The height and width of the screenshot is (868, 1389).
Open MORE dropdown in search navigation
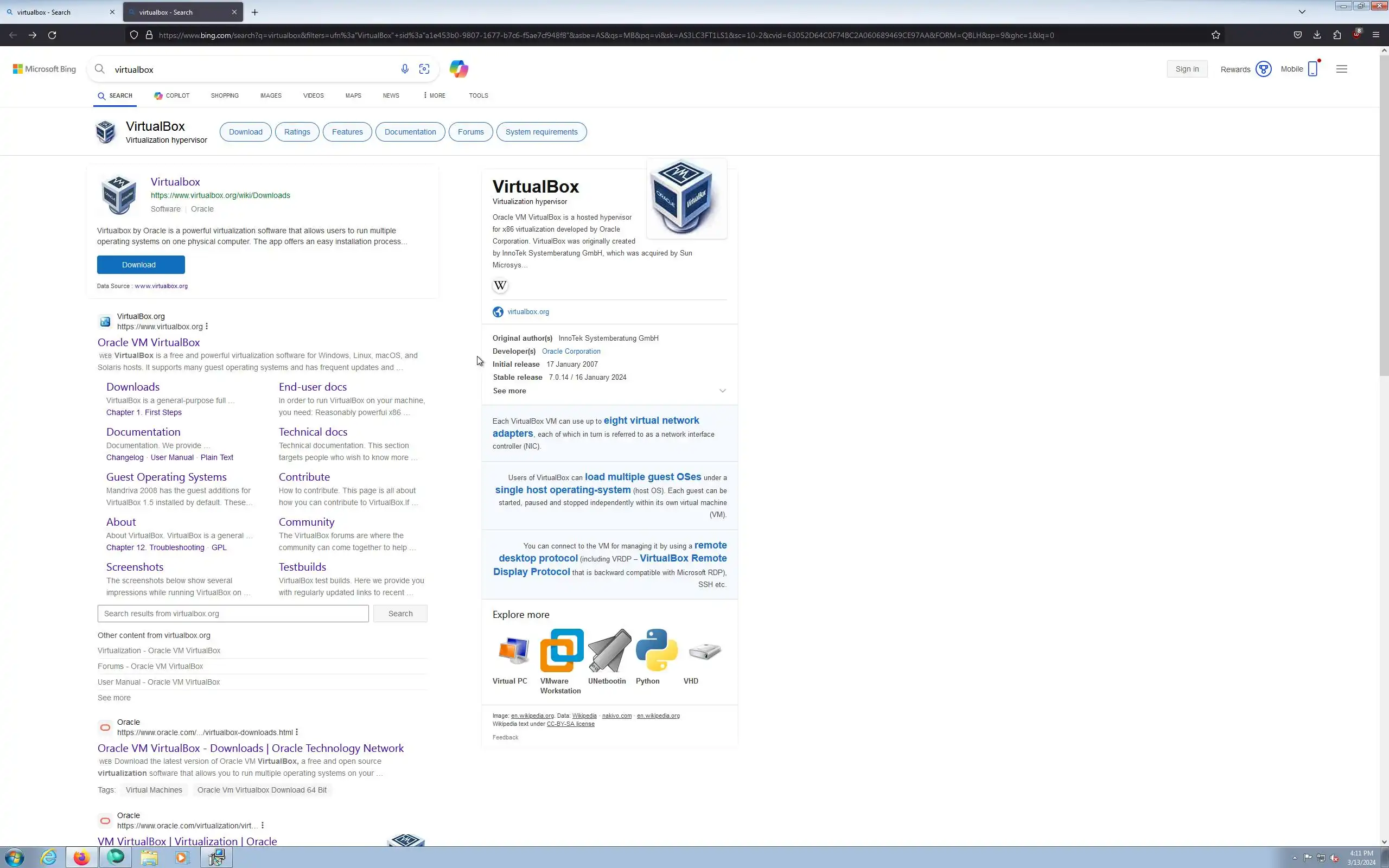pyautogui.click(x=435, y=95)
